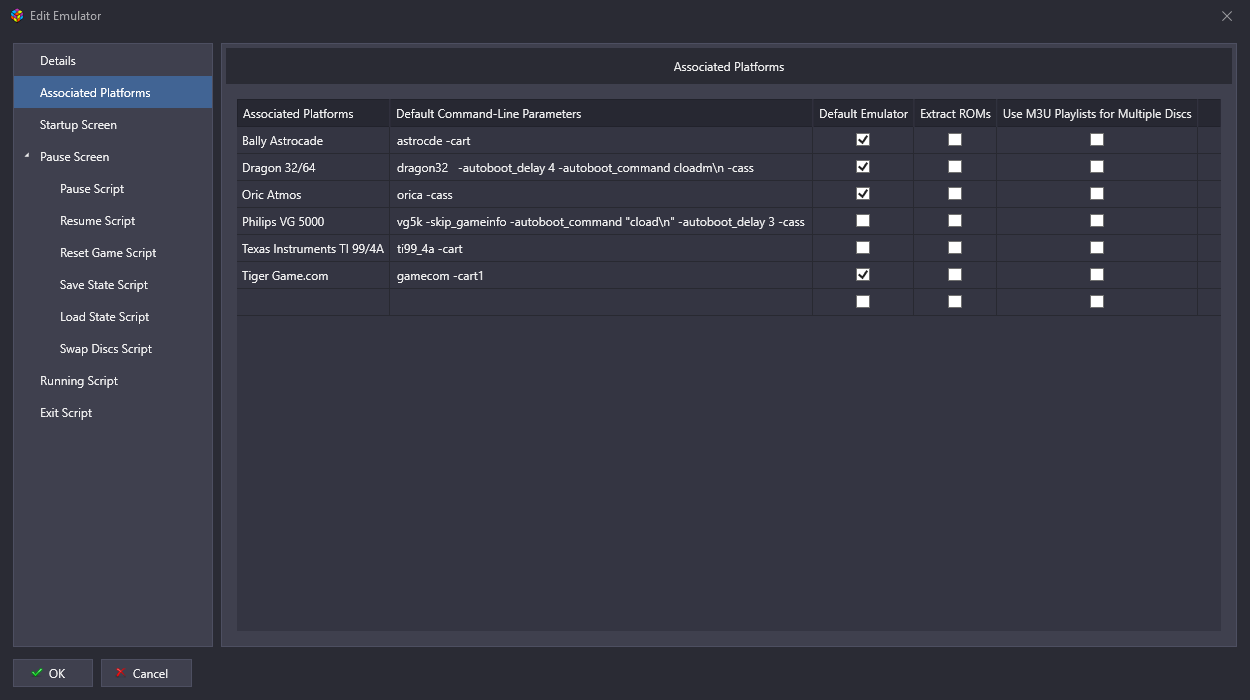Toggle Default Emulator in the empty new row

pyautogui.click(x=863, y=302)
